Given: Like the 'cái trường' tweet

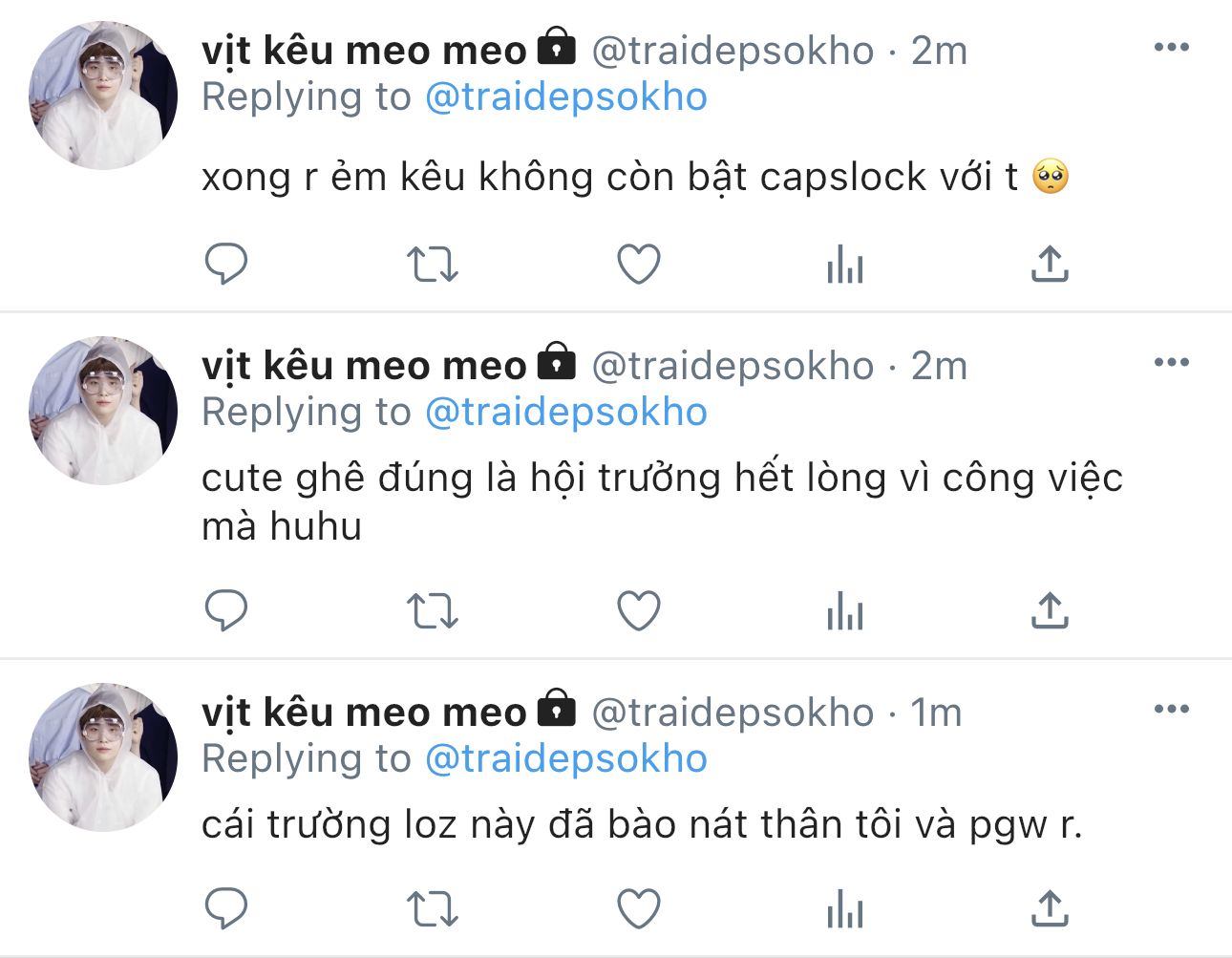Looking at the screenshot, I should (639, 909).
